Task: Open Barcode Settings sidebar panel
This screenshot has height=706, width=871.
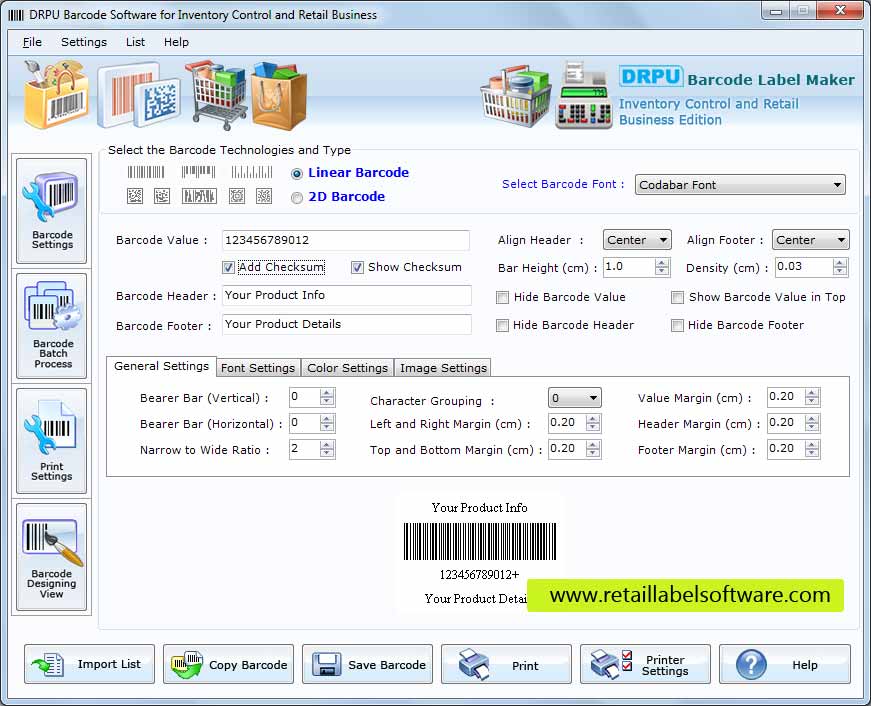Action: click(52, 211)
